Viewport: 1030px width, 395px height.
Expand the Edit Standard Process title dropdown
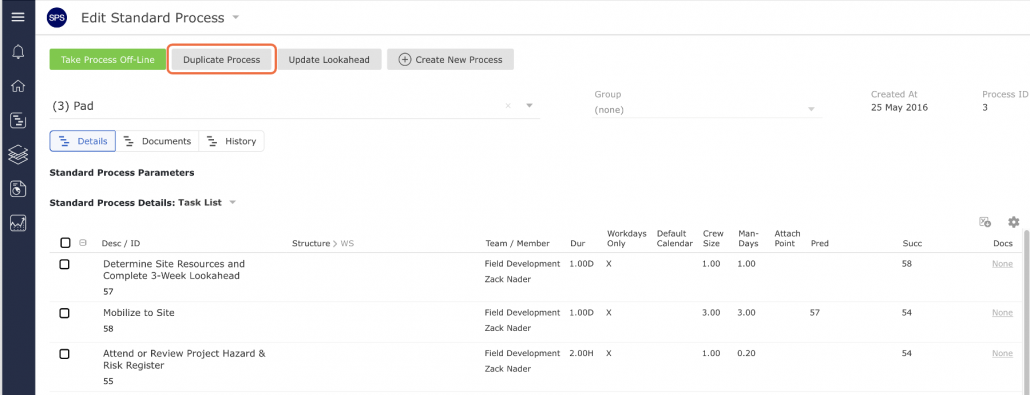coord(236,18)
